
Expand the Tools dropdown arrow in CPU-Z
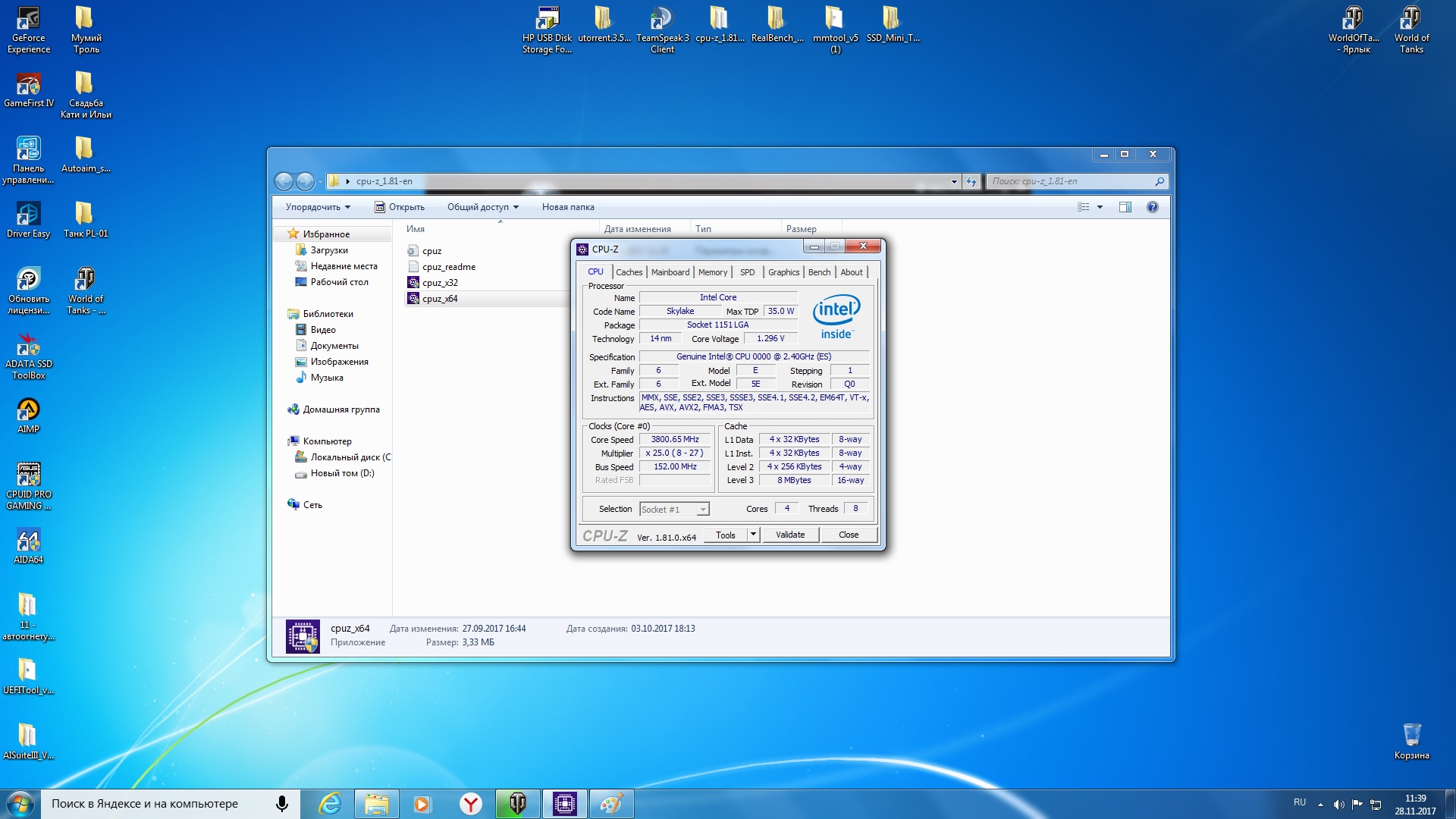[753, 535]
